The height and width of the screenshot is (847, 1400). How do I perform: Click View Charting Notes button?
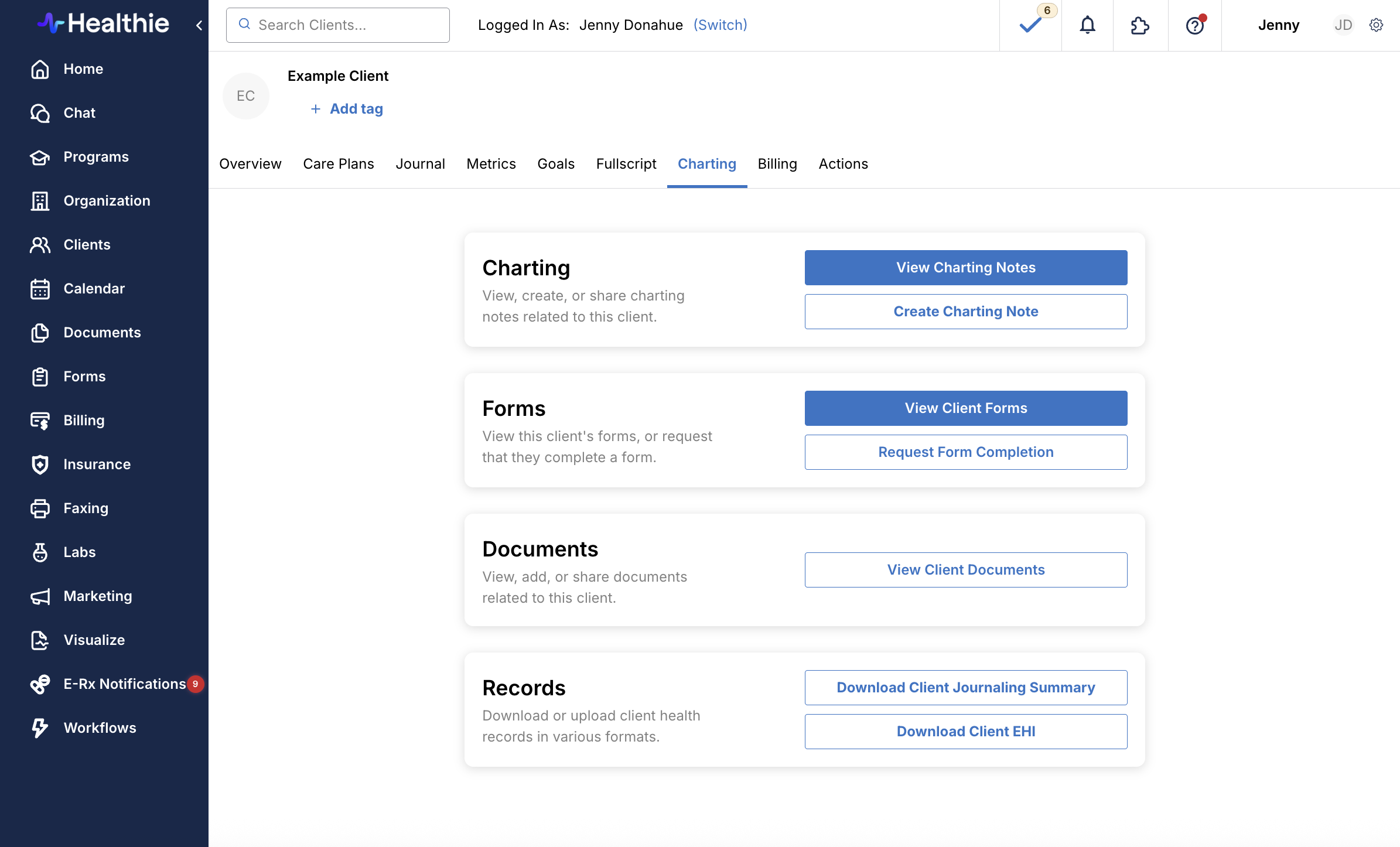[965, 268]
